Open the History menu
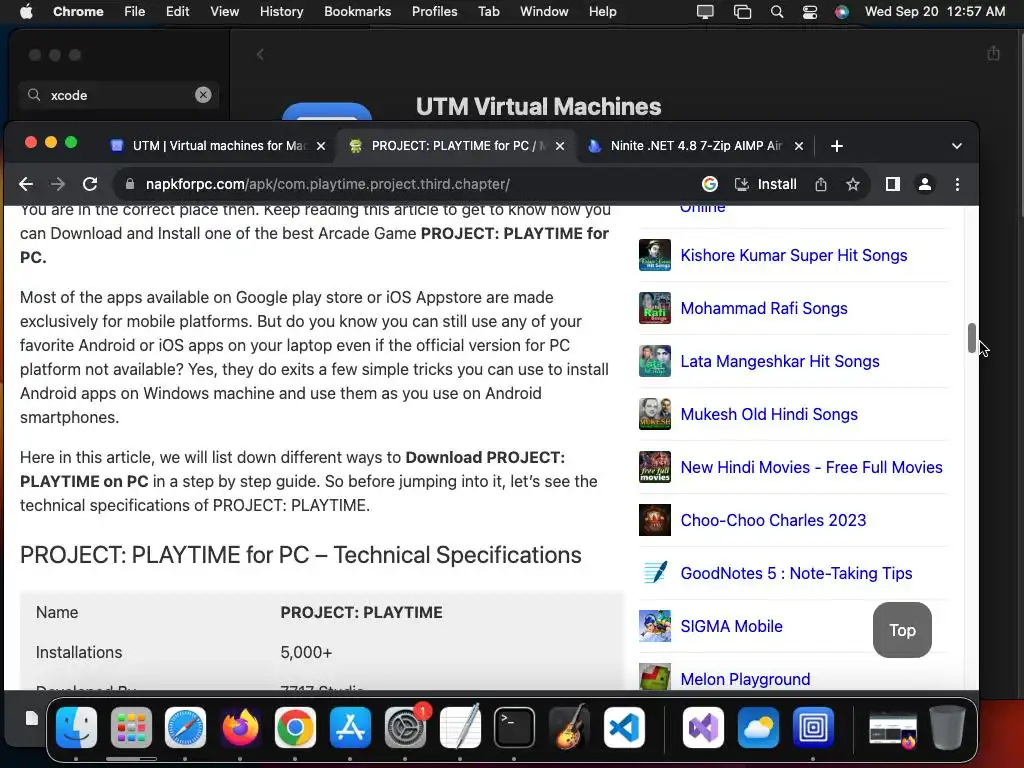The width and height of the screenshot is (1024, 768). pos(281,12)
